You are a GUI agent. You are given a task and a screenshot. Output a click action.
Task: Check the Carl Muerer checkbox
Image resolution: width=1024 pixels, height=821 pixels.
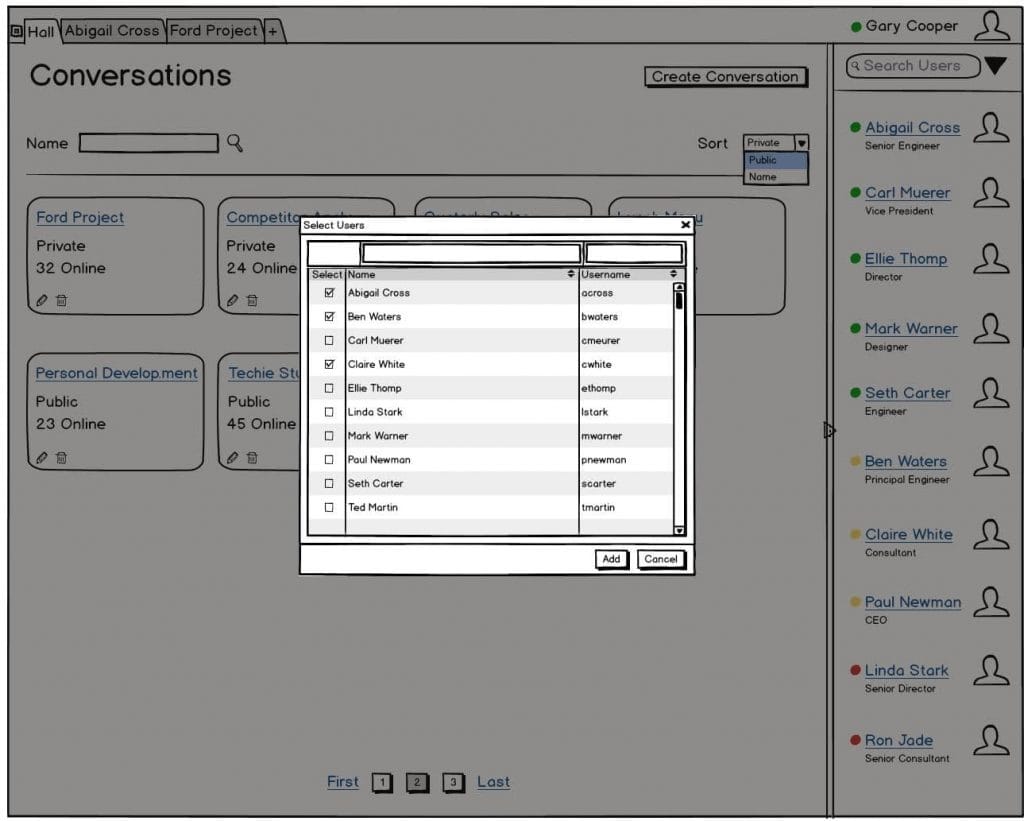coord(329,340)
